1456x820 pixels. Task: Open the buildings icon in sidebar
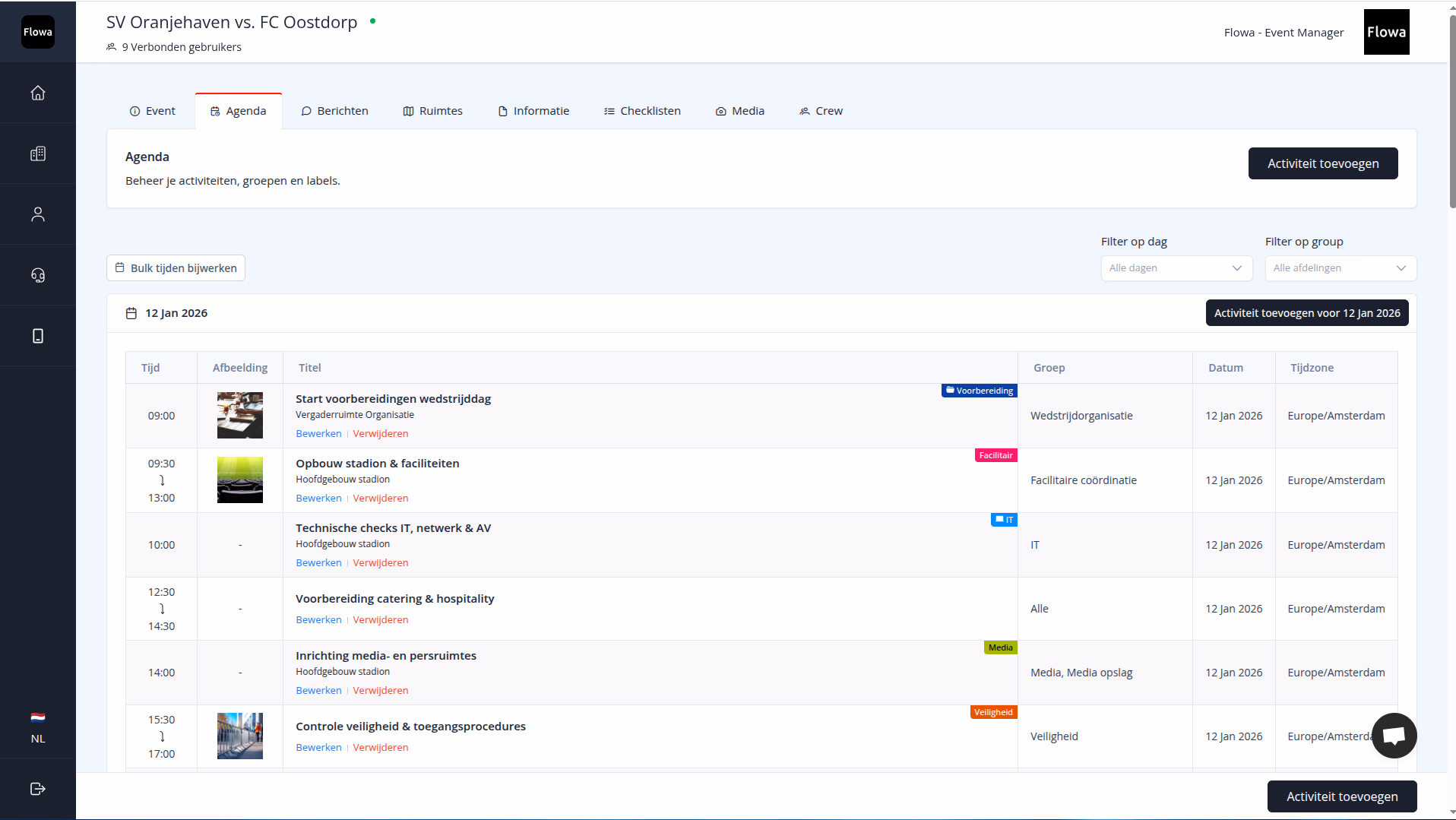[x=38, y=154]
